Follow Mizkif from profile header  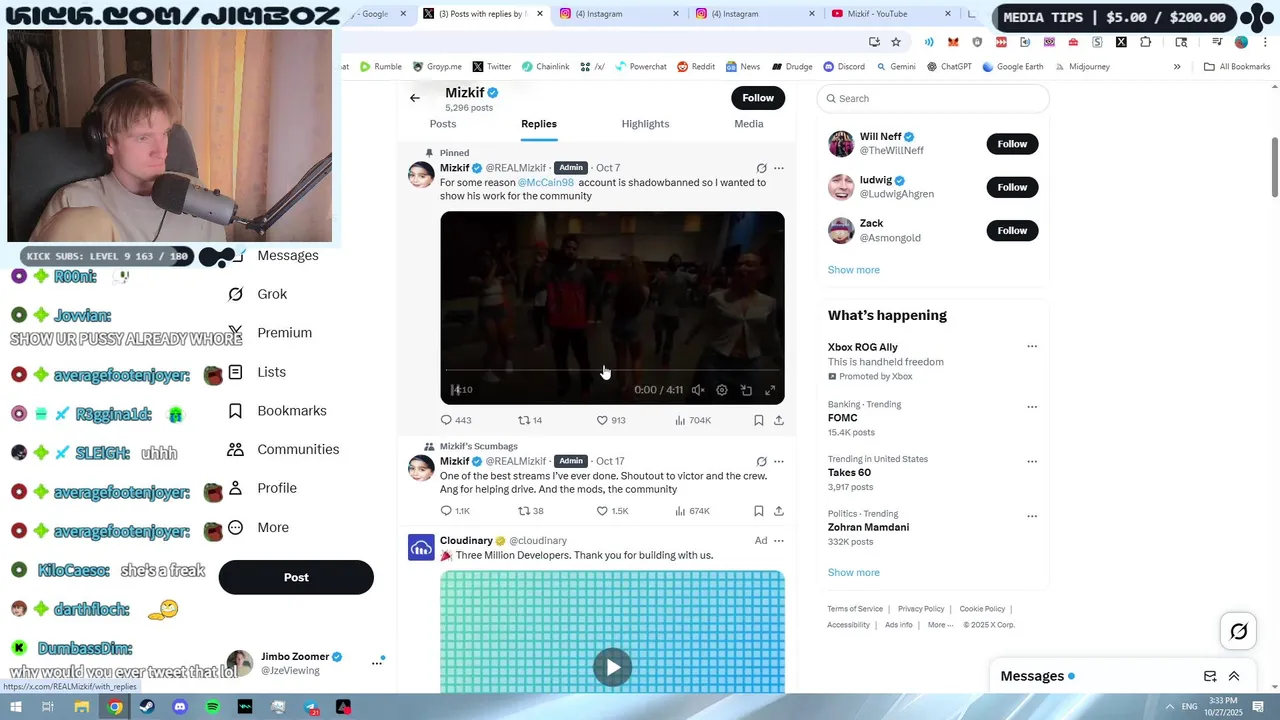(758, 98)
